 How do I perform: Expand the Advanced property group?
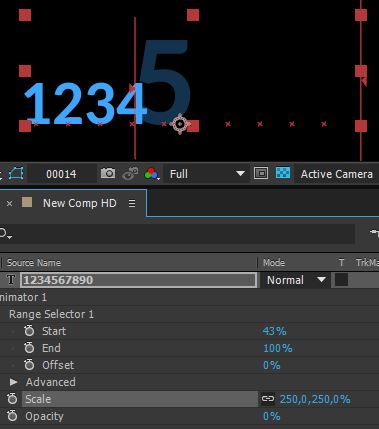pyautogui.click(x=13, y=382)
